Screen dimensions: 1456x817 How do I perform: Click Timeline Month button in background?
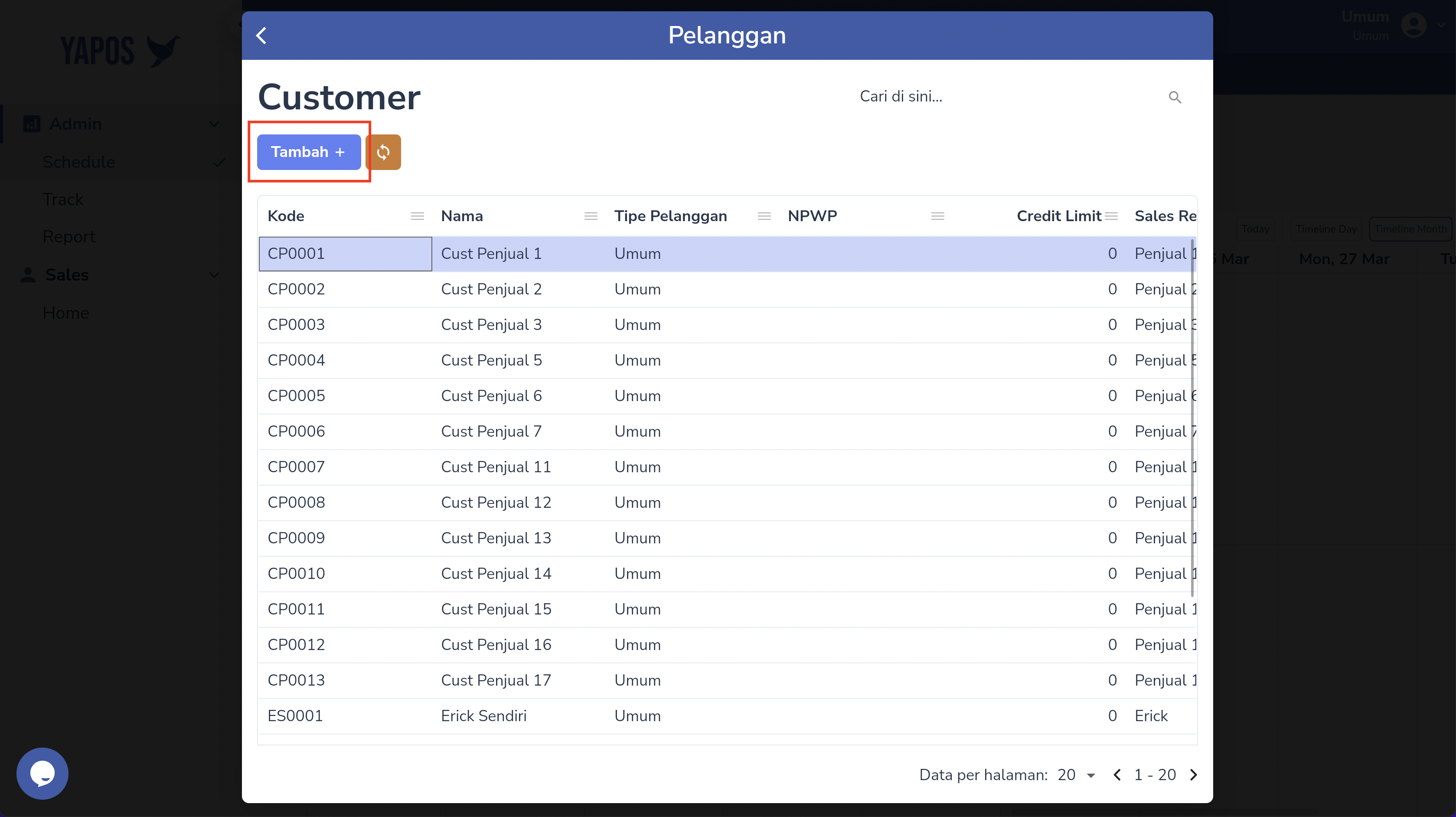(x=1410, y=229)
